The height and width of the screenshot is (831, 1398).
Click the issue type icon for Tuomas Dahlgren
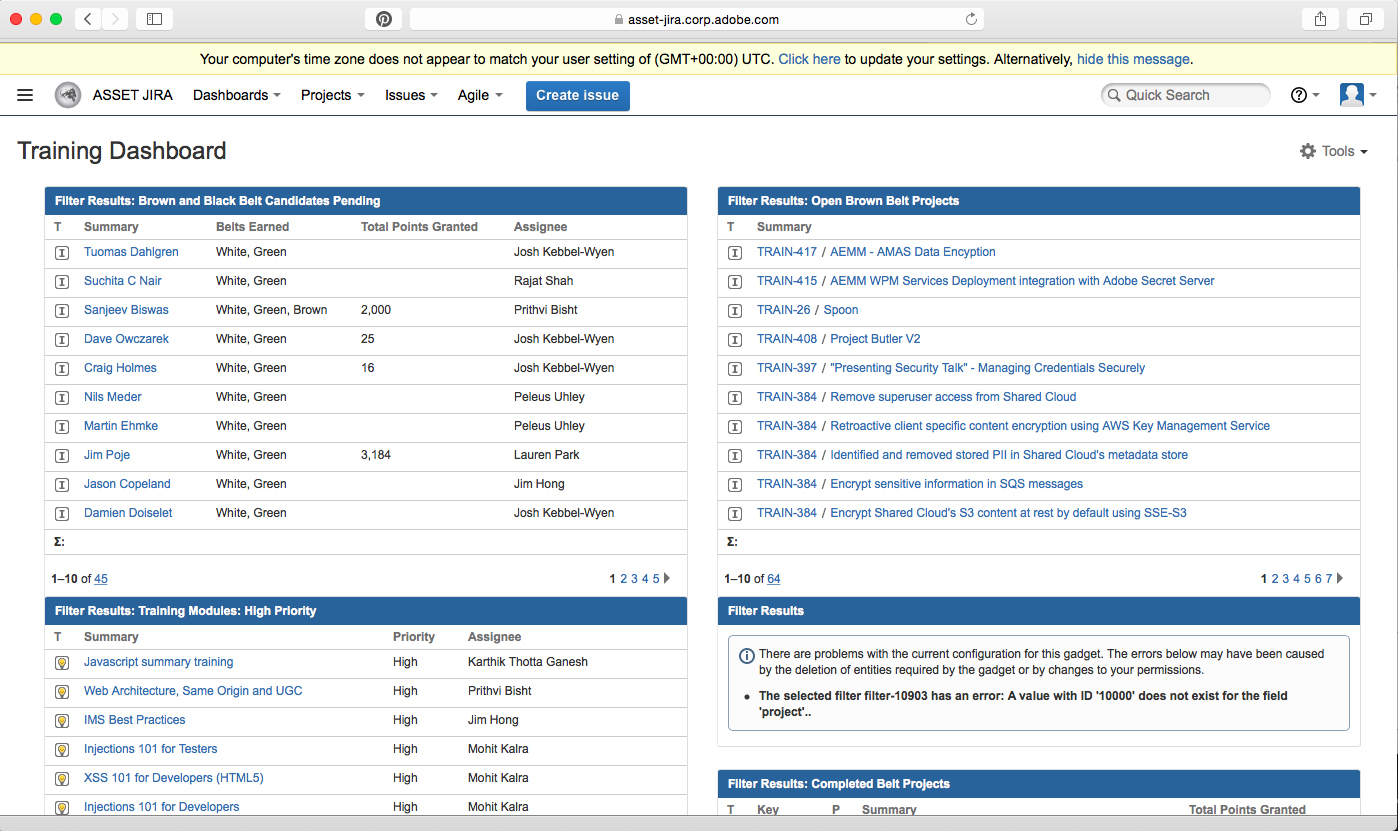click(61, 253)
